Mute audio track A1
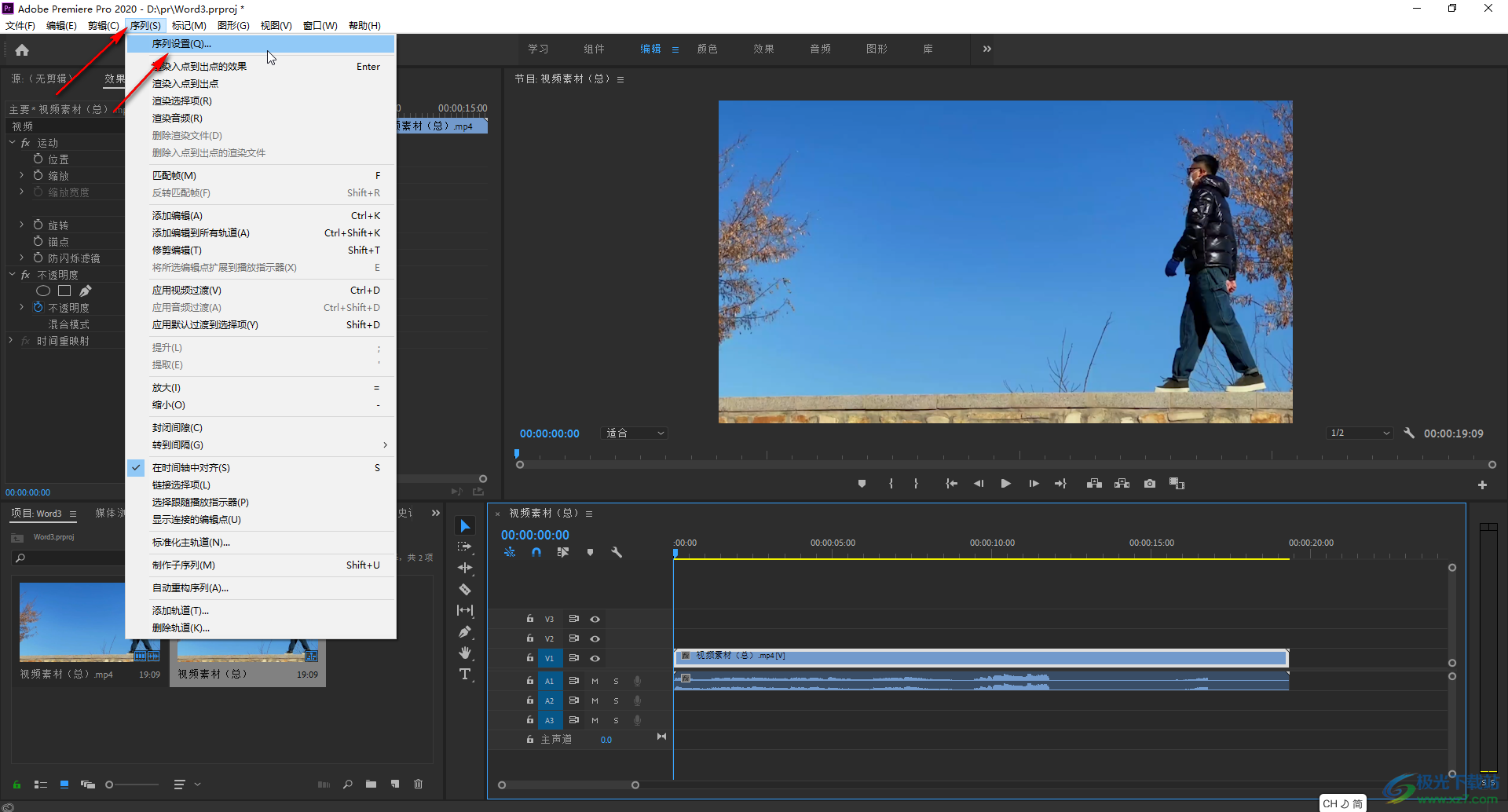 click(x=595, y=681)
